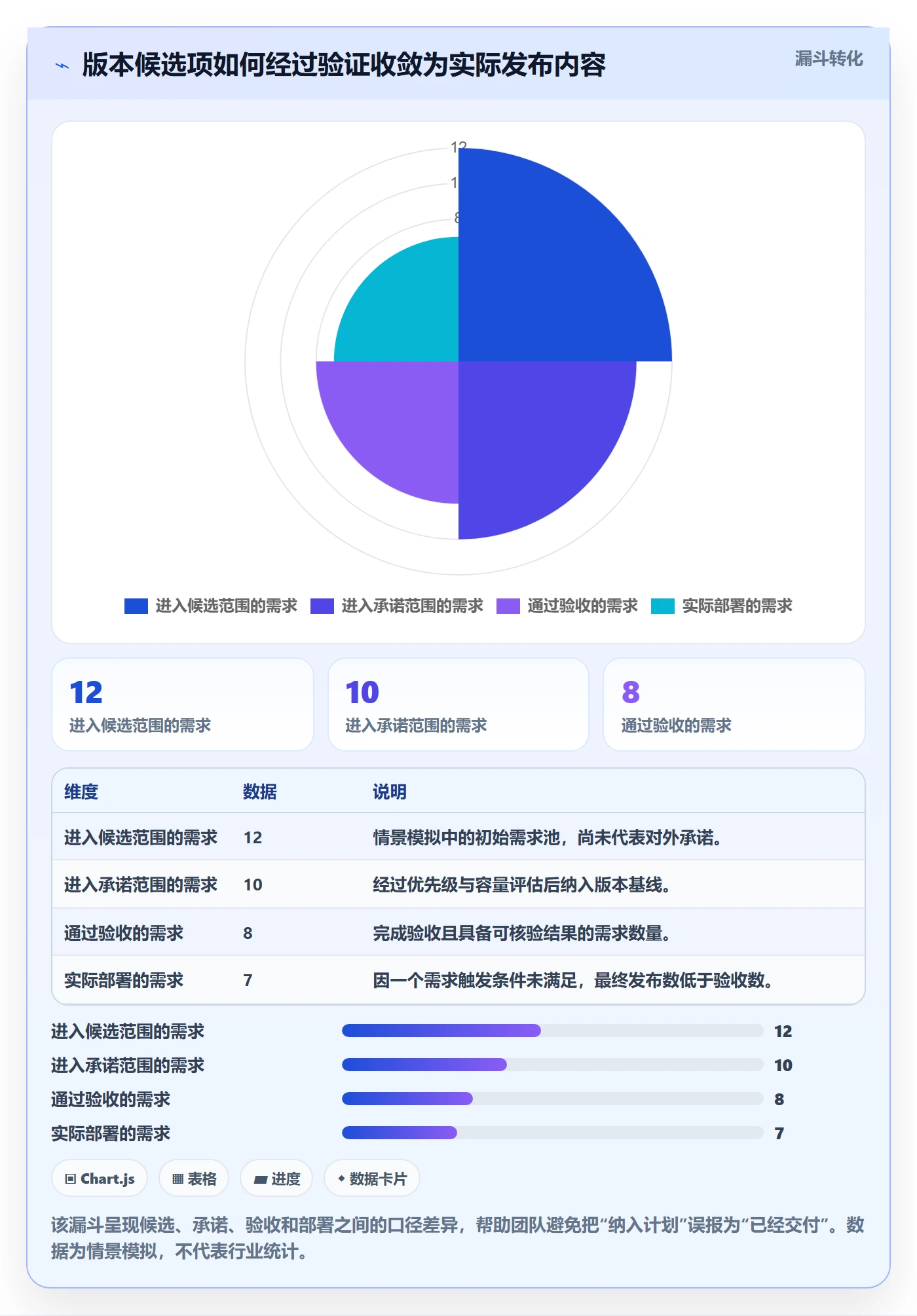Select table cell 通过验收的需求
The image size is (917, 1316).
tap(124, 933)
